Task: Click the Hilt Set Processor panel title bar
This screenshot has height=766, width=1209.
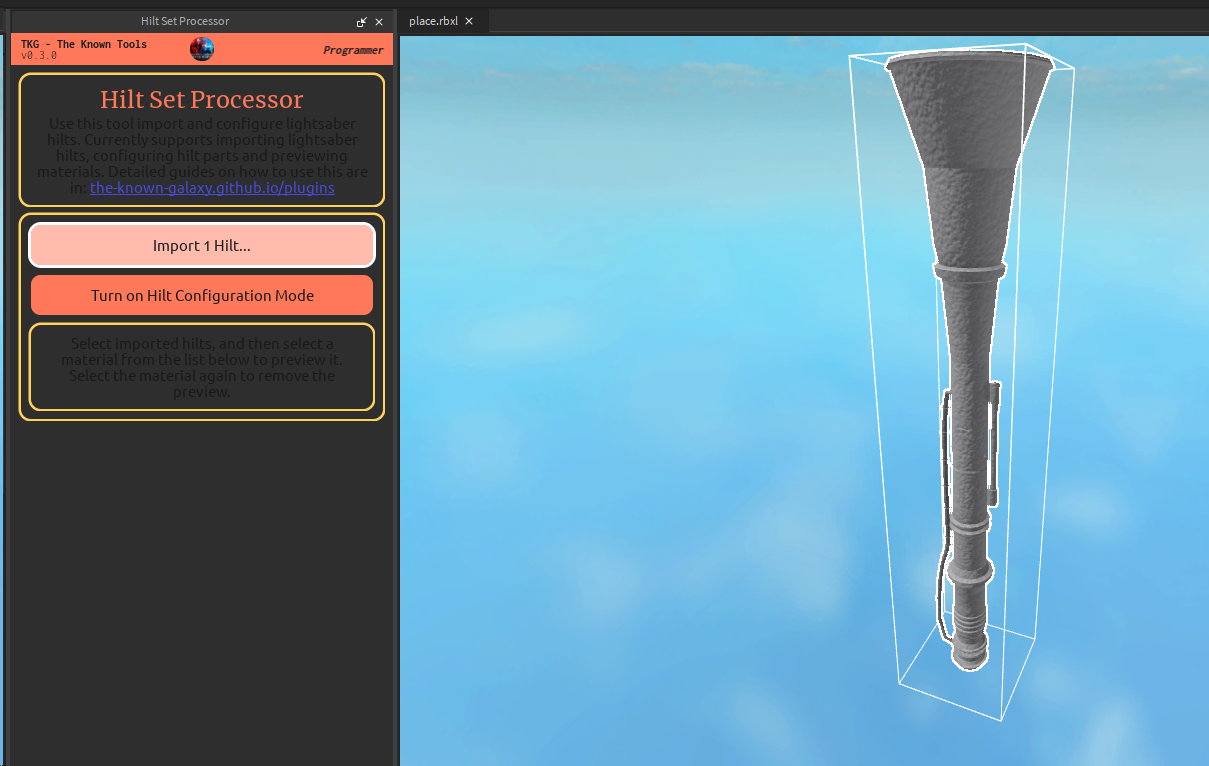Action: [184, 21]
